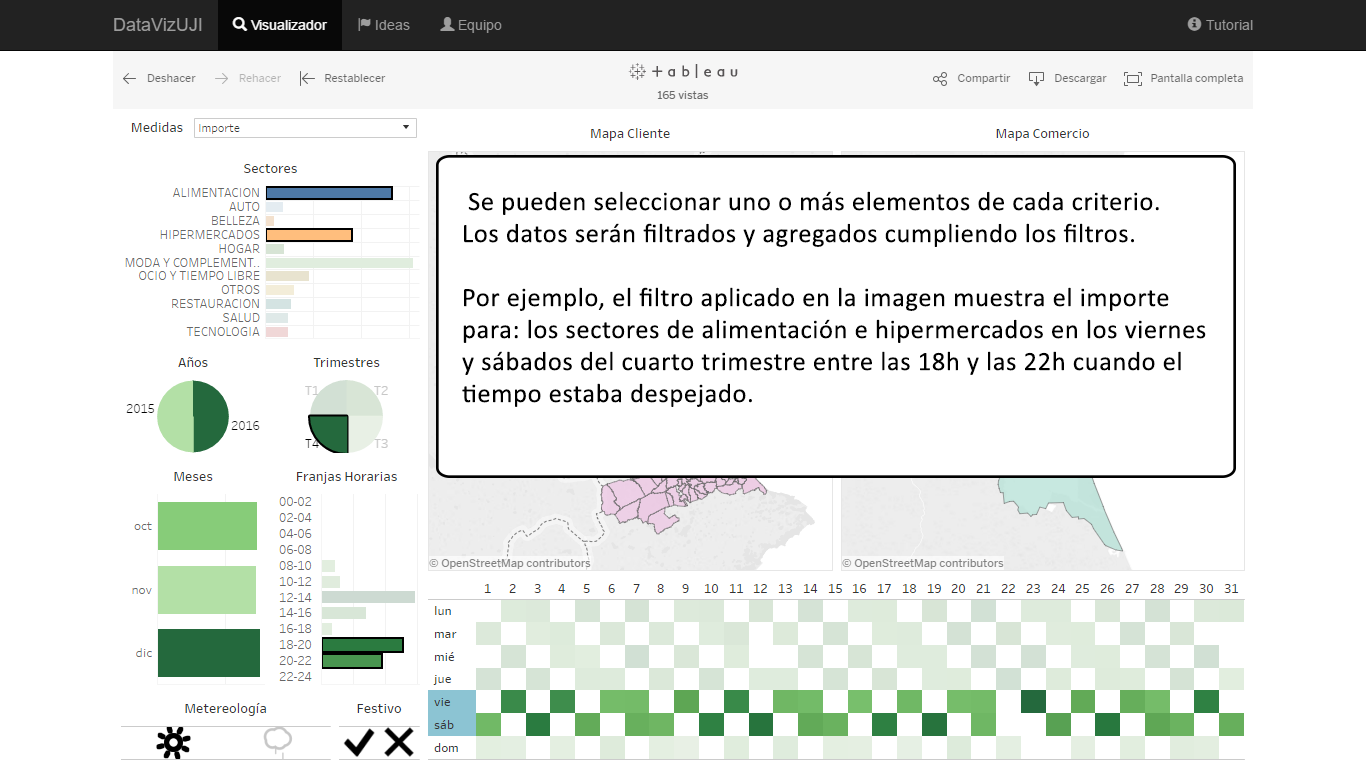This screenshot has width=1366, height=767.
Task: Select the sáb weekday row label
Action: (x=451, y=724)
